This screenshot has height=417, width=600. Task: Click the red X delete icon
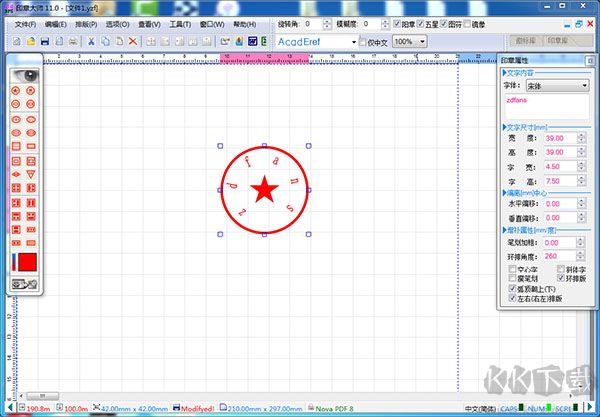click(x=133, y=41)
